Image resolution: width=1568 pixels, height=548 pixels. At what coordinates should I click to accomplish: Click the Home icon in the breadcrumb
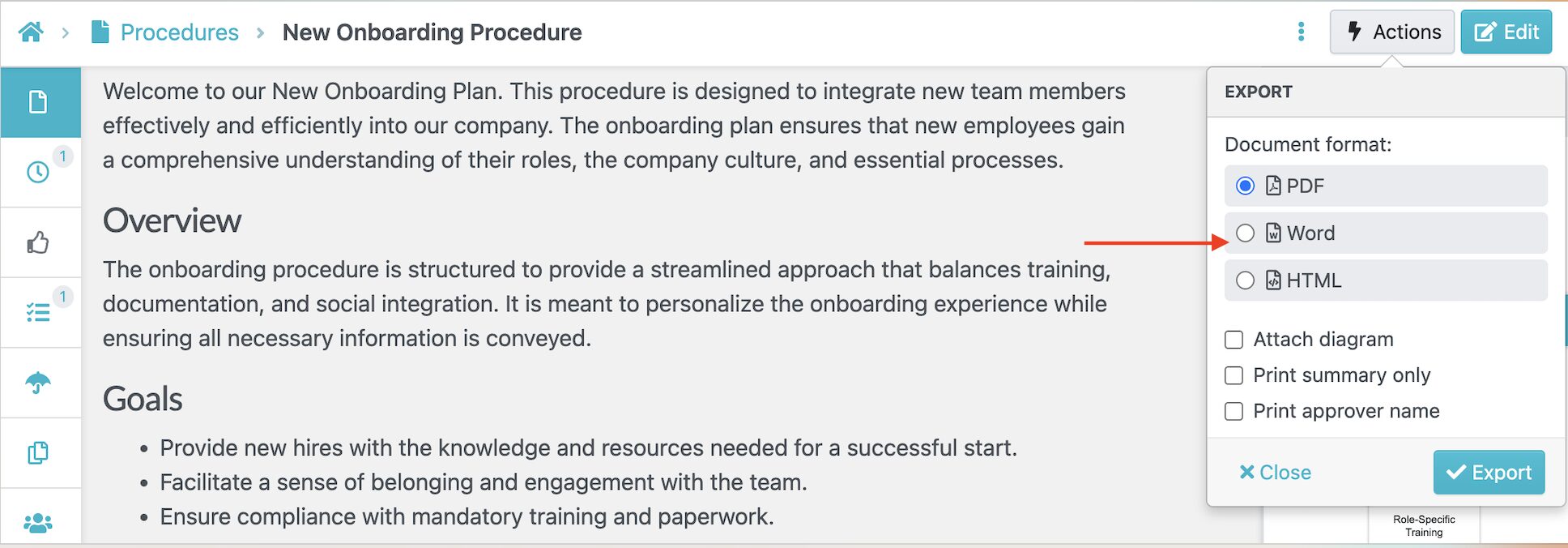[31, 32]
